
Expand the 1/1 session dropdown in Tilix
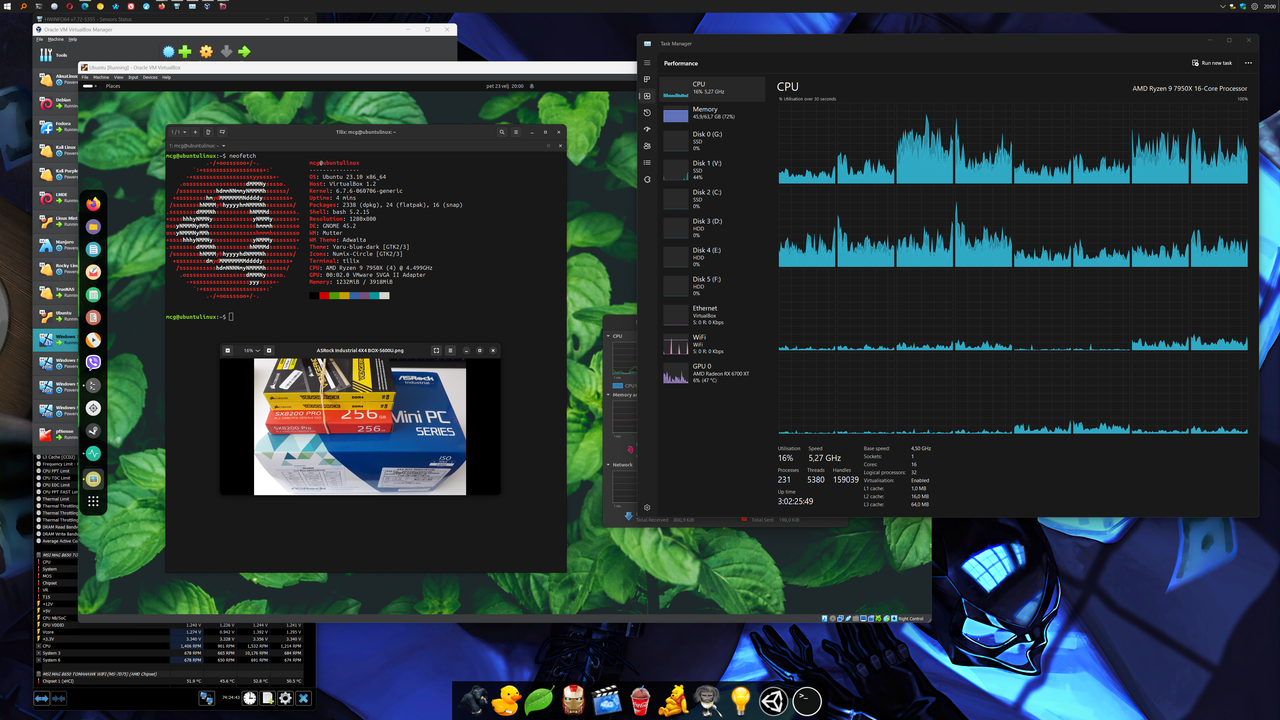pyautogui.click(x=177, y=131)
